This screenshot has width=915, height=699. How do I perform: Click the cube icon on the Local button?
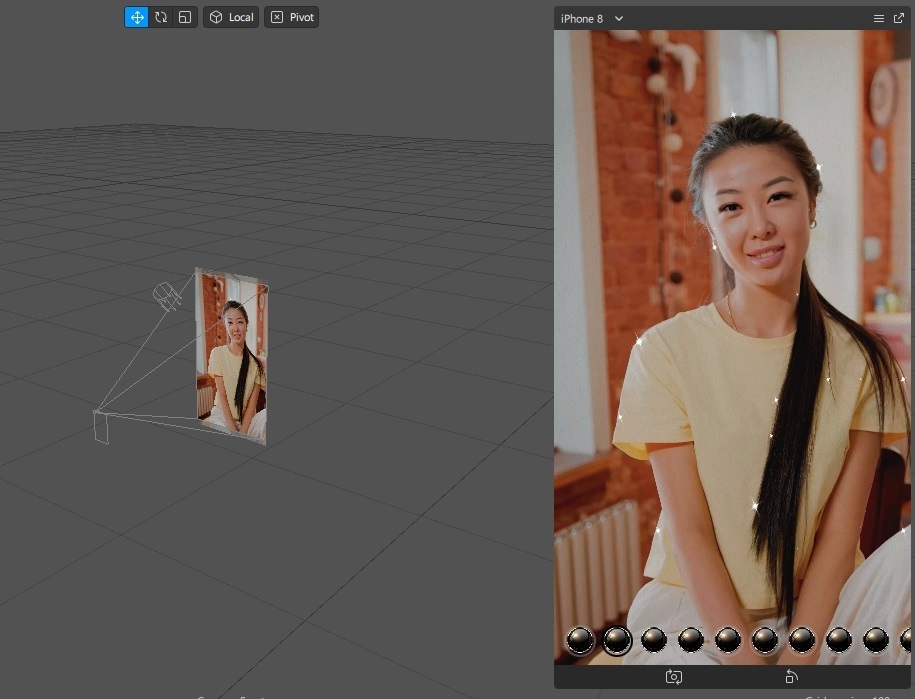(214, 17)
